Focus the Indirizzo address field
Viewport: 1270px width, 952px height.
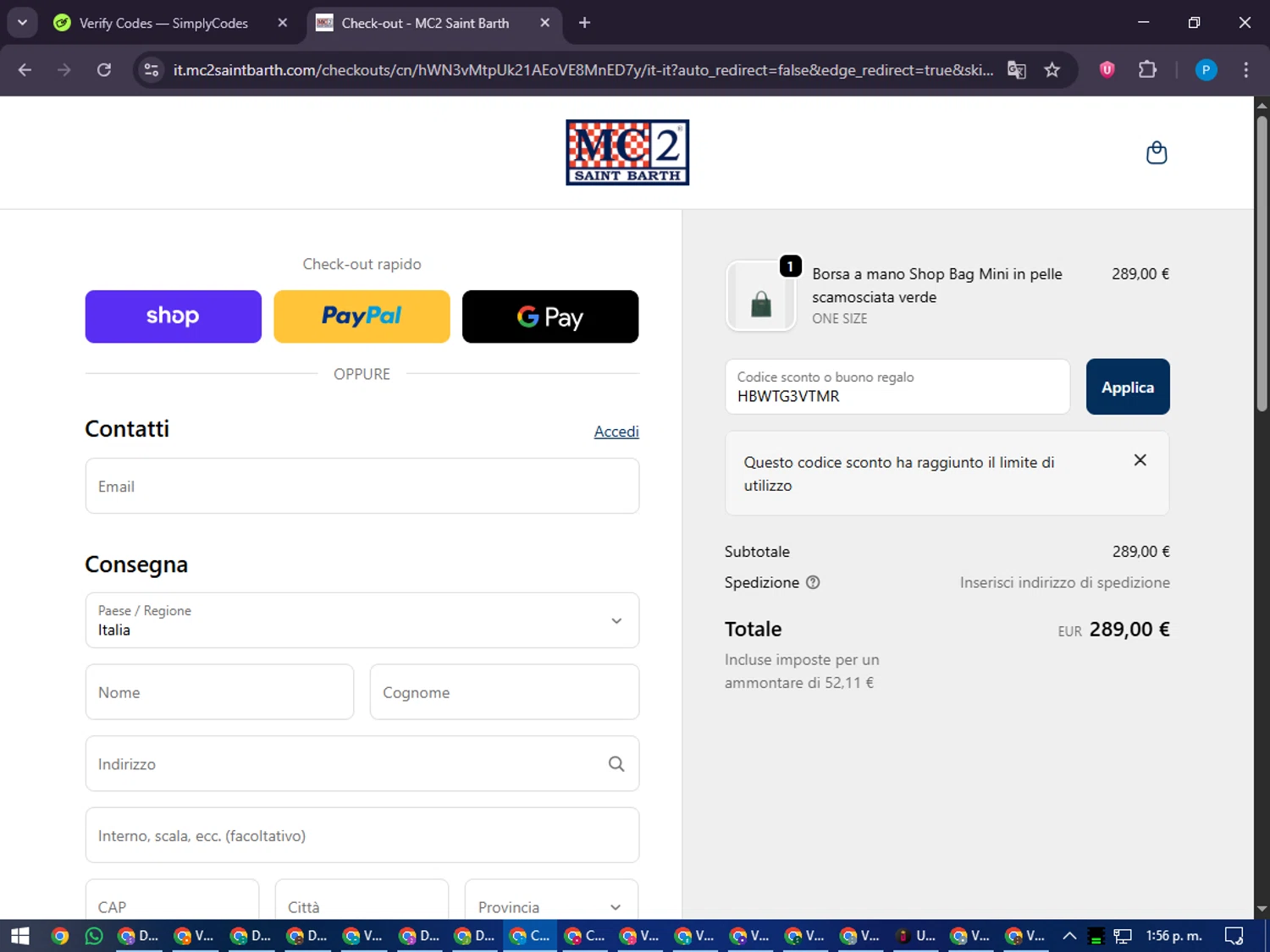coord(362,763)
